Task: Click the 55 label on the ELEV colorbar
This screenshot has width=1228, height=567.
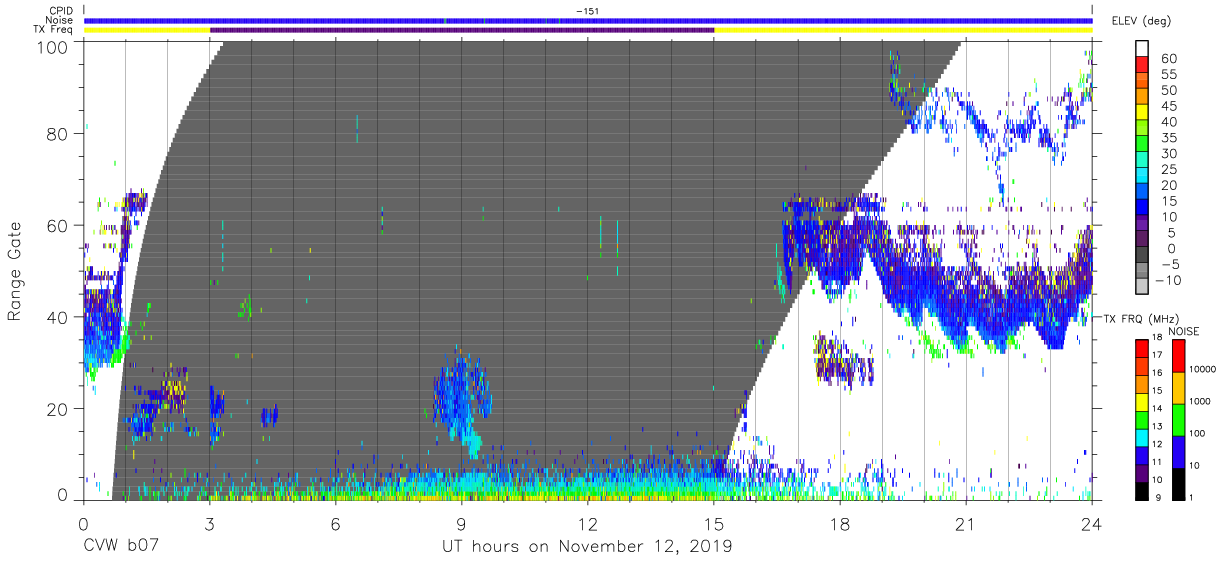Action: pyautogui.click(x=1169, y=74)
